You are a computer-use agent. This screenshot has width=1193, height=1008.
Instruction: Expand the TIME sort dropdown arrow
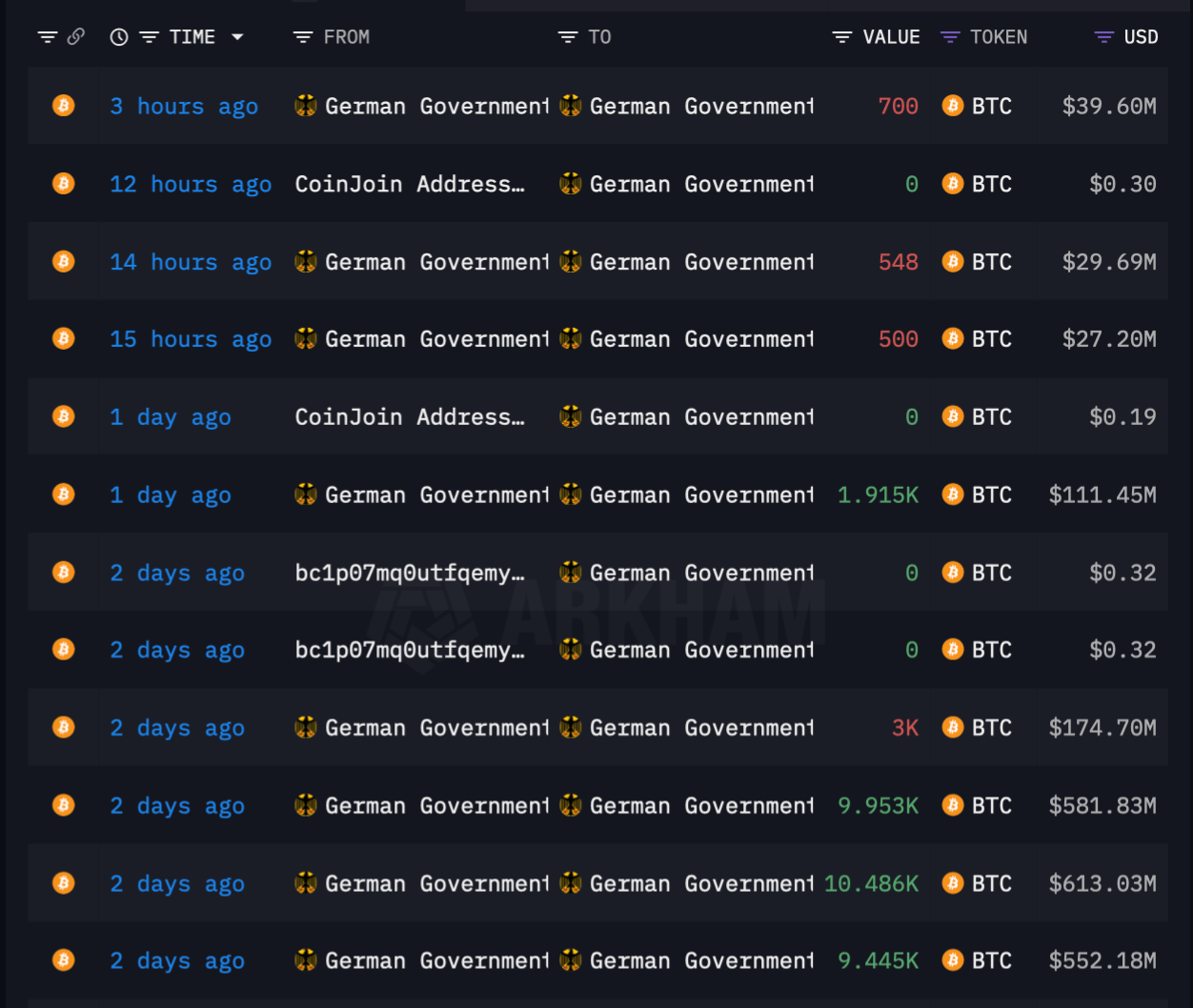point(237,37)
